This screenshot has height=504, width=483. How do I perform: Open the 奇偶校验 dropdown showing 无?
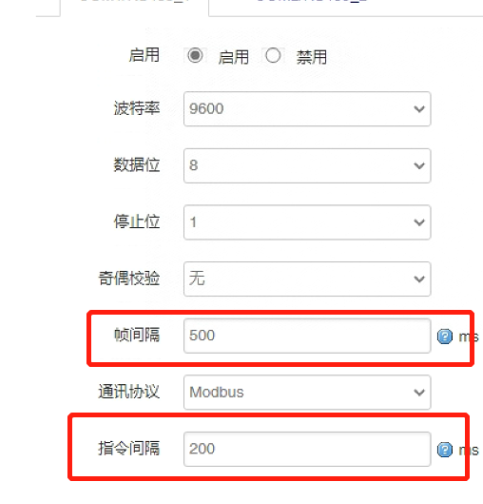(307, 279)
